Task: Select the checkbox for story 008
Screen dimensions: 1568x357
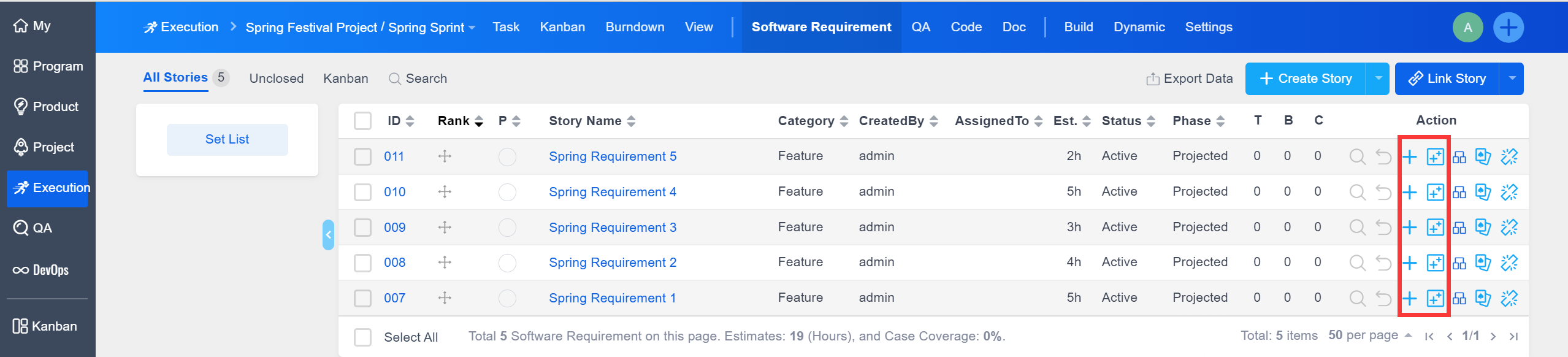Action: point(362,263)
